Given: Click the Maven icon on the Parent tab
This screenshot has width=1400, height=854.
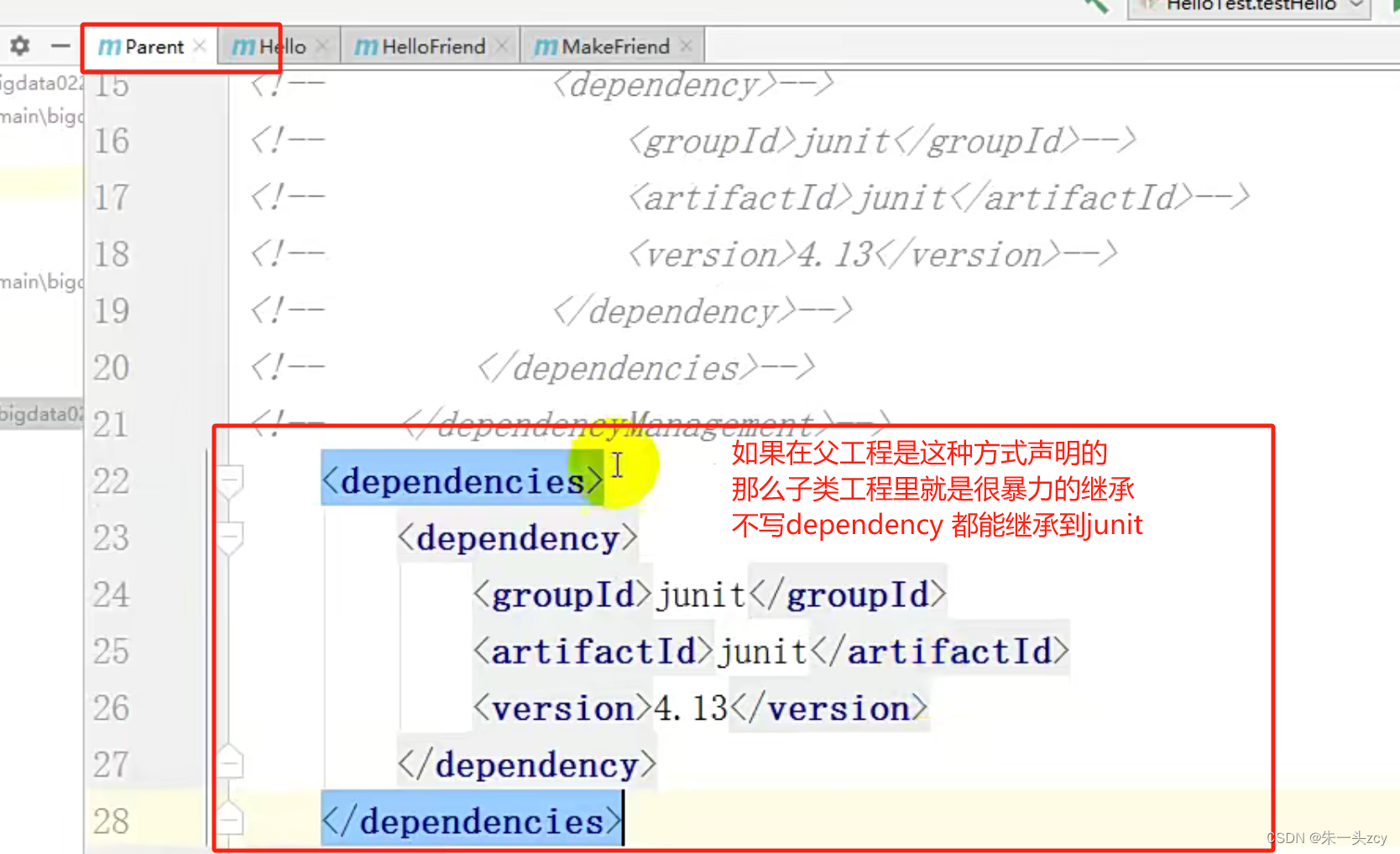Looking at the screenshot, I should tap(109, 47).
